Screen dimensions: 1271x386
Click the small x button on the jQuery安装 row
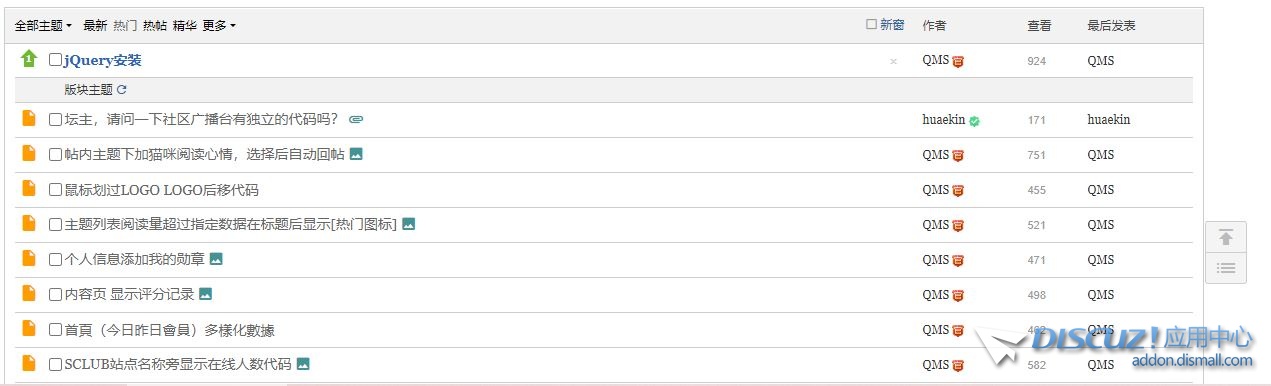coord(893,61)
